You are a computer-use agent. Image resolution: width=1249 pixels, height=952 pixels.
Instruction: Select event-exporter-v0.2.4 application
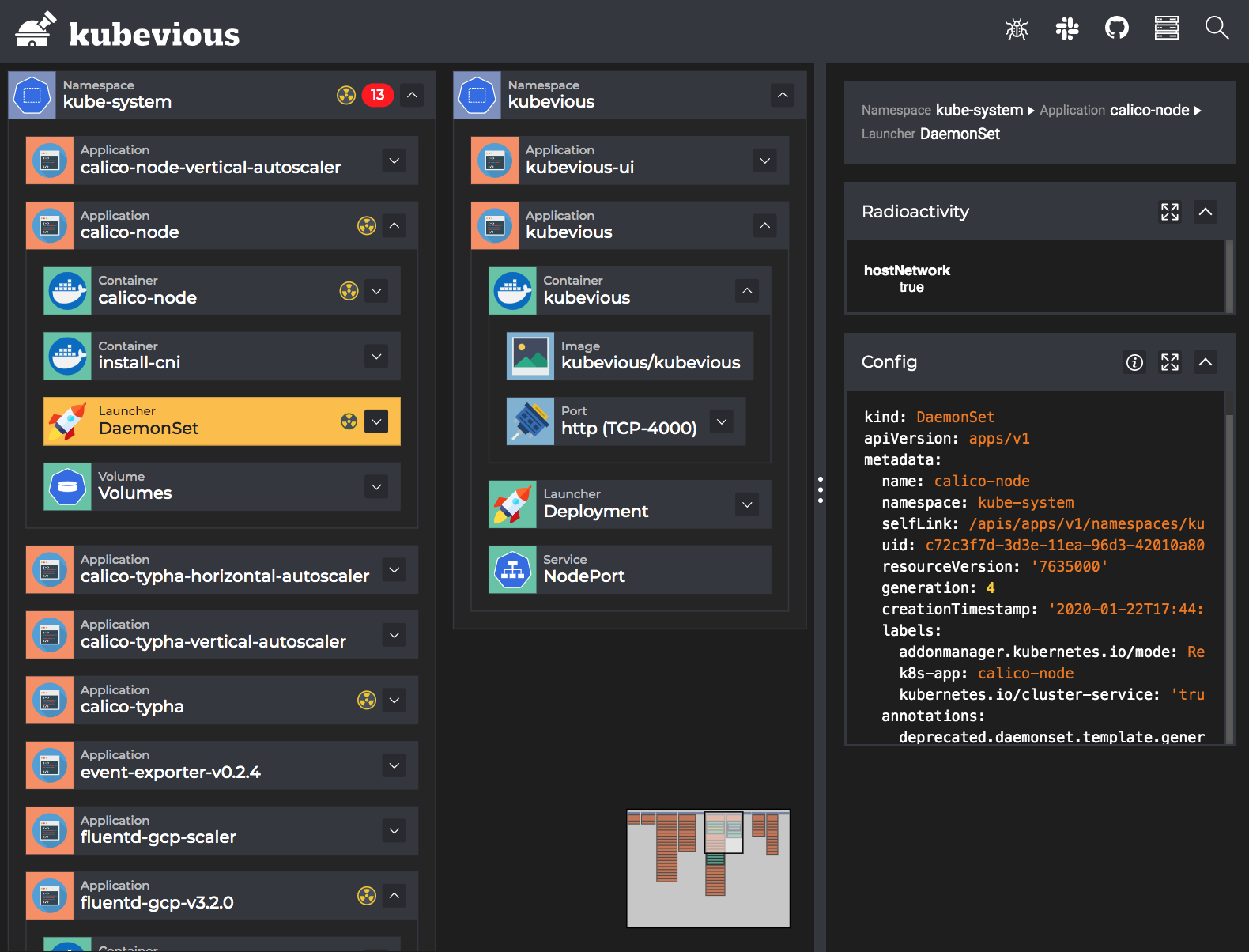pyautogui.click(x=222, y=765)
